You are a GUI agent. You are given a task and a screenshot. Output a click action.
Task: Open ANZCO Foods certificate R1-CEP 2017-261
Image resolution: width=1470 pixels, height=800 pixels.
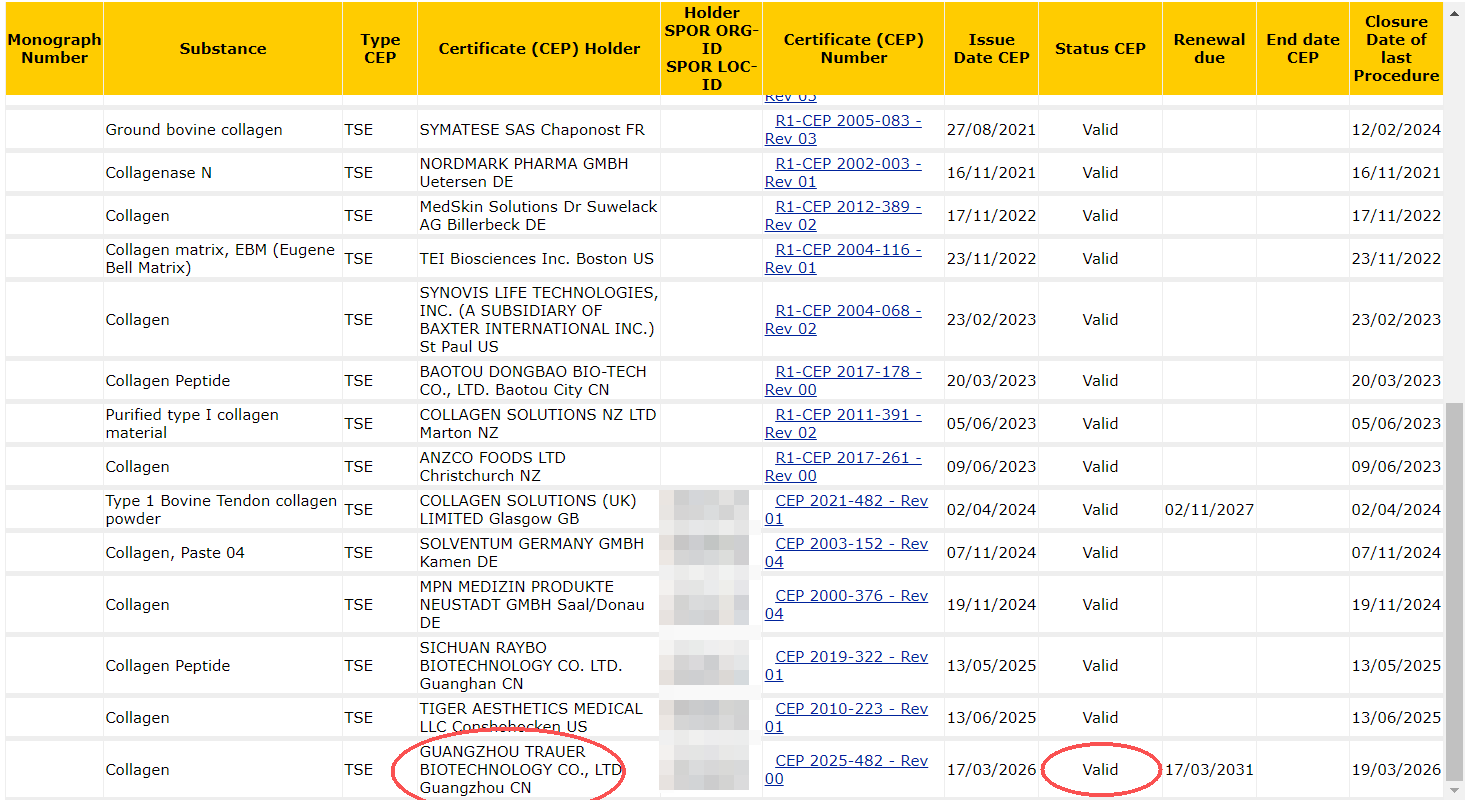point(848,458)
